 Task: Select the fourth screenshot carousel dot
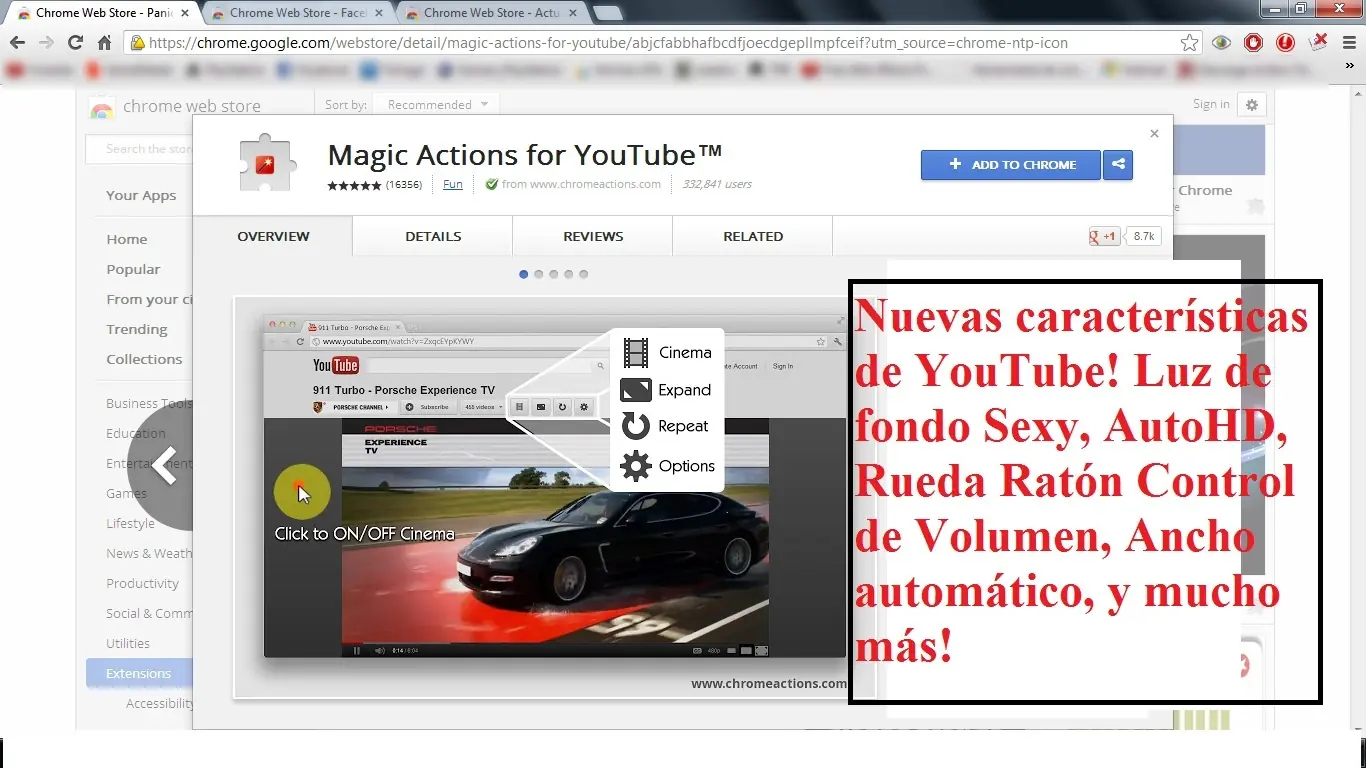coord(569,274)
